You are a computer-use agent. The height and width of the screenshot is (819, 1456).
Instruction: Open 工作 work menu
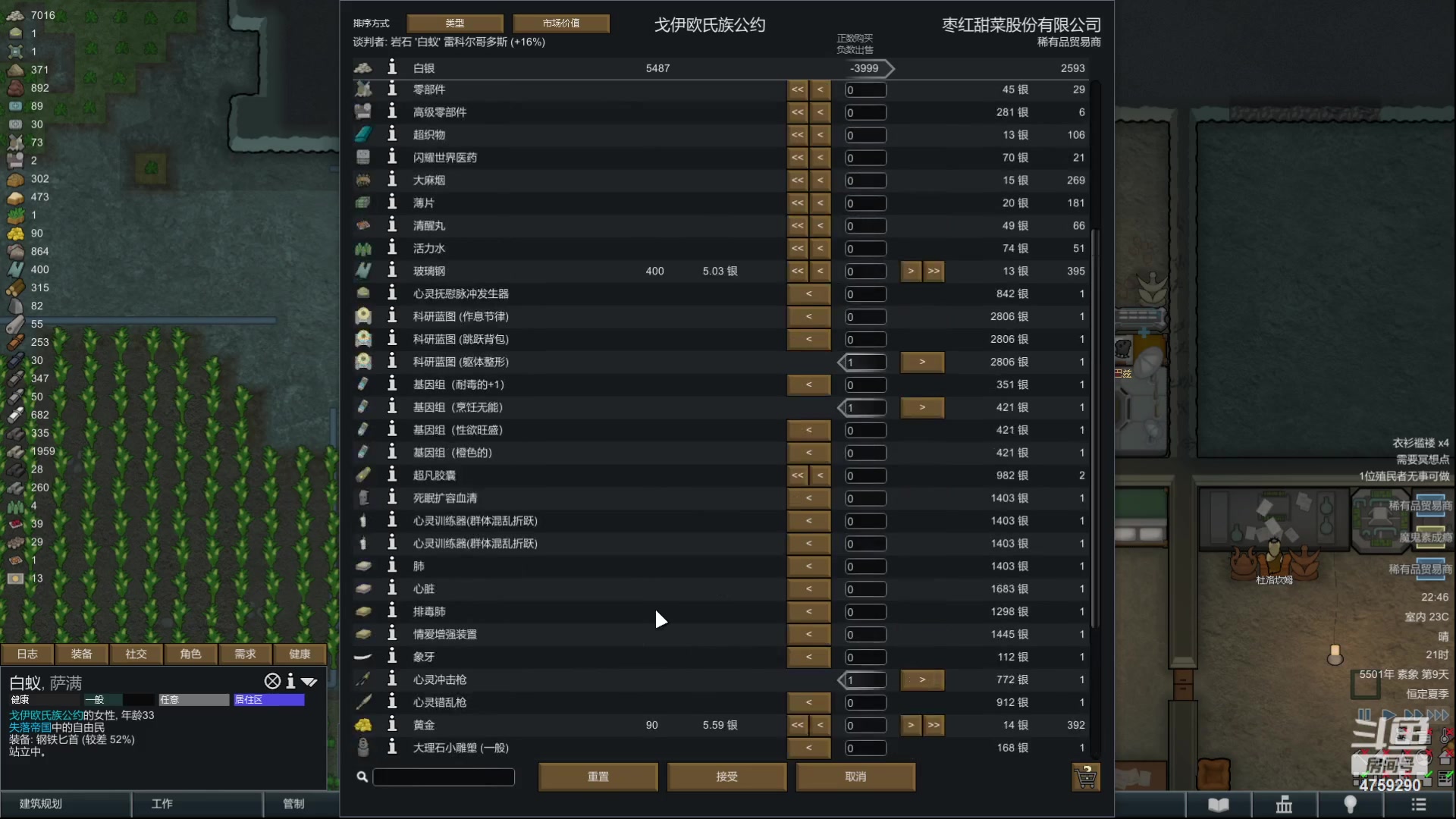click(197, 804)
